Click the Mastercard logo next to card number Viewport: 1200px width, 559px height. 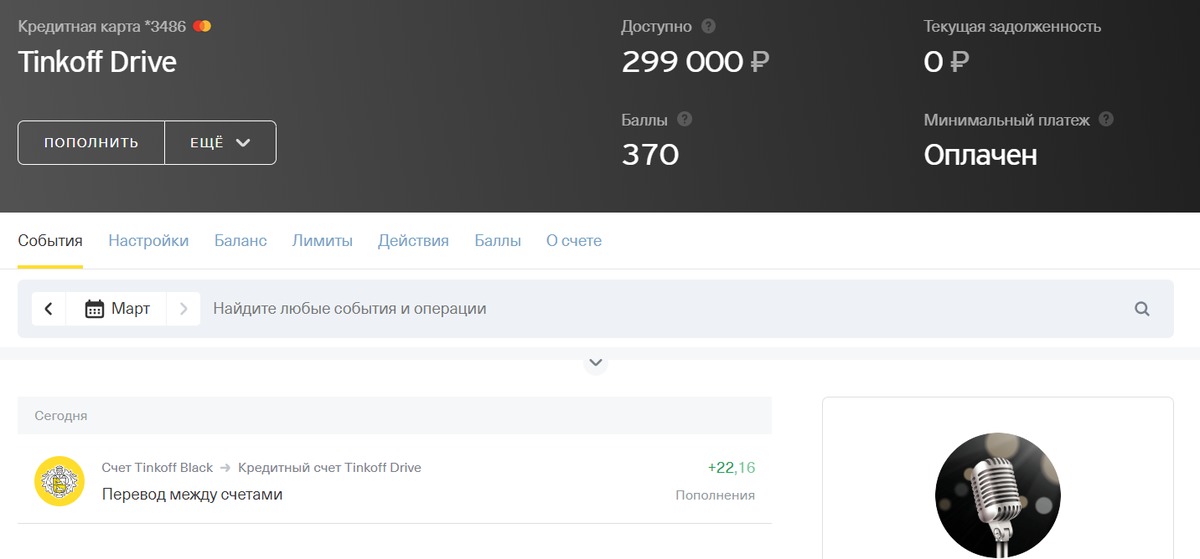point(202,26)
